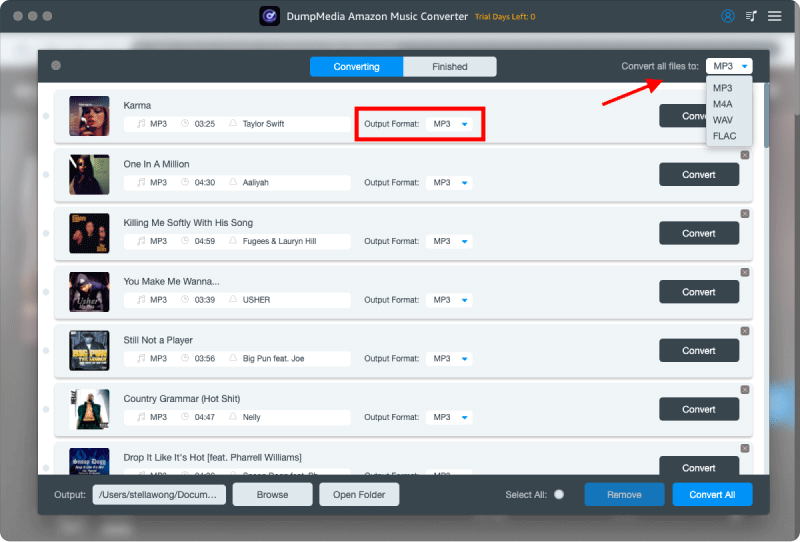Click the Karma song title
Image resolution: width=800 pixels, height=542 pixels.
(137, 106)
